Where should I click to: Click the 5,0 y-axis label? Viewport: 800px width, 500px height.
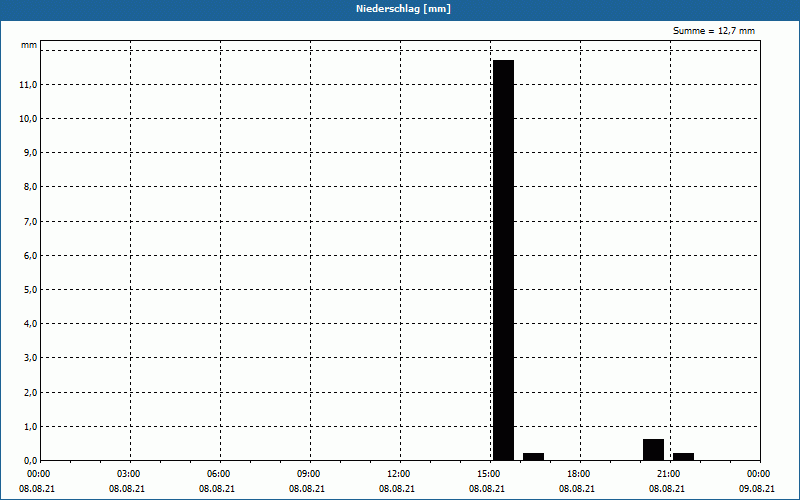coord(30,290)
